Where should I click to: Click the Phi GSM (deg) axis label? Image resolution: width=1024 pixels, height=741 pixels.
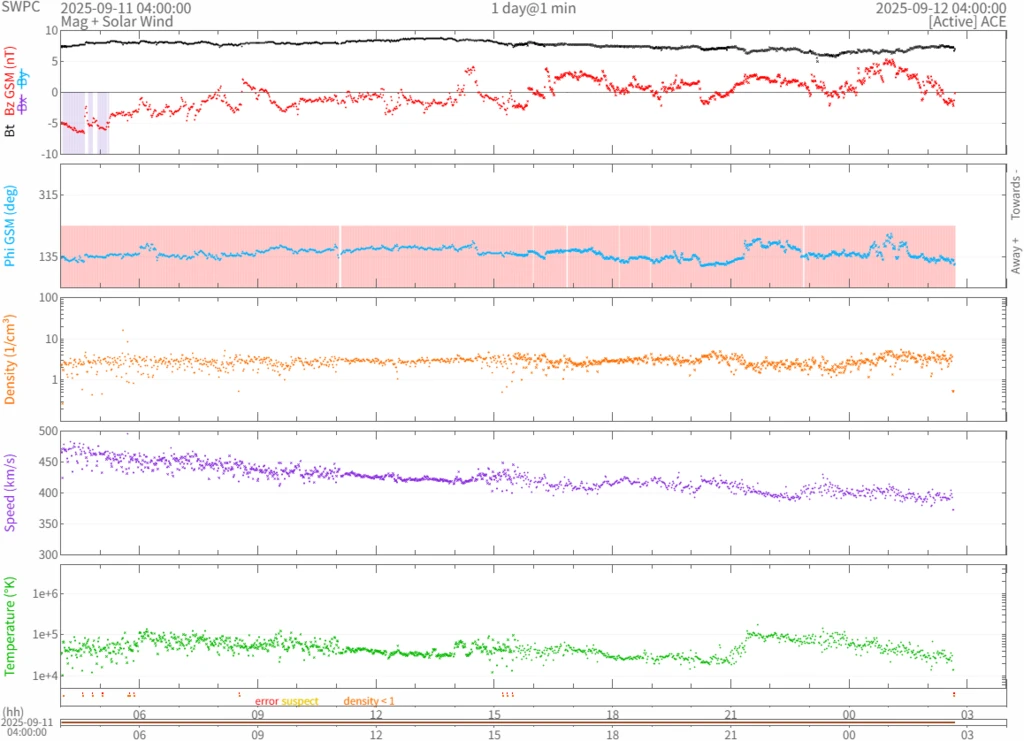[x=10, y=226]
